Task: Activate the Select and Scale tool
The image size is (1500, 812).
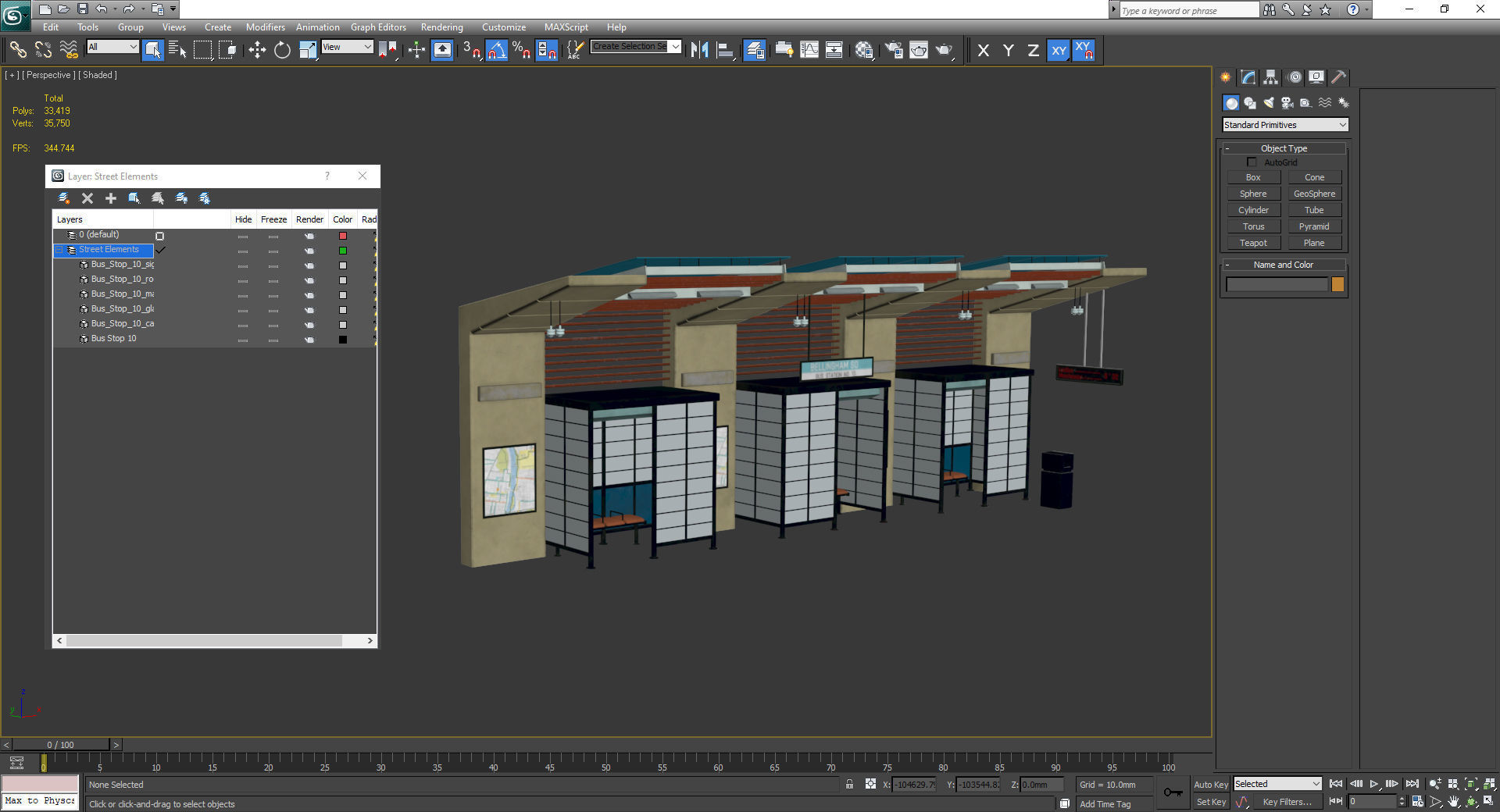Action: point(308,50)
